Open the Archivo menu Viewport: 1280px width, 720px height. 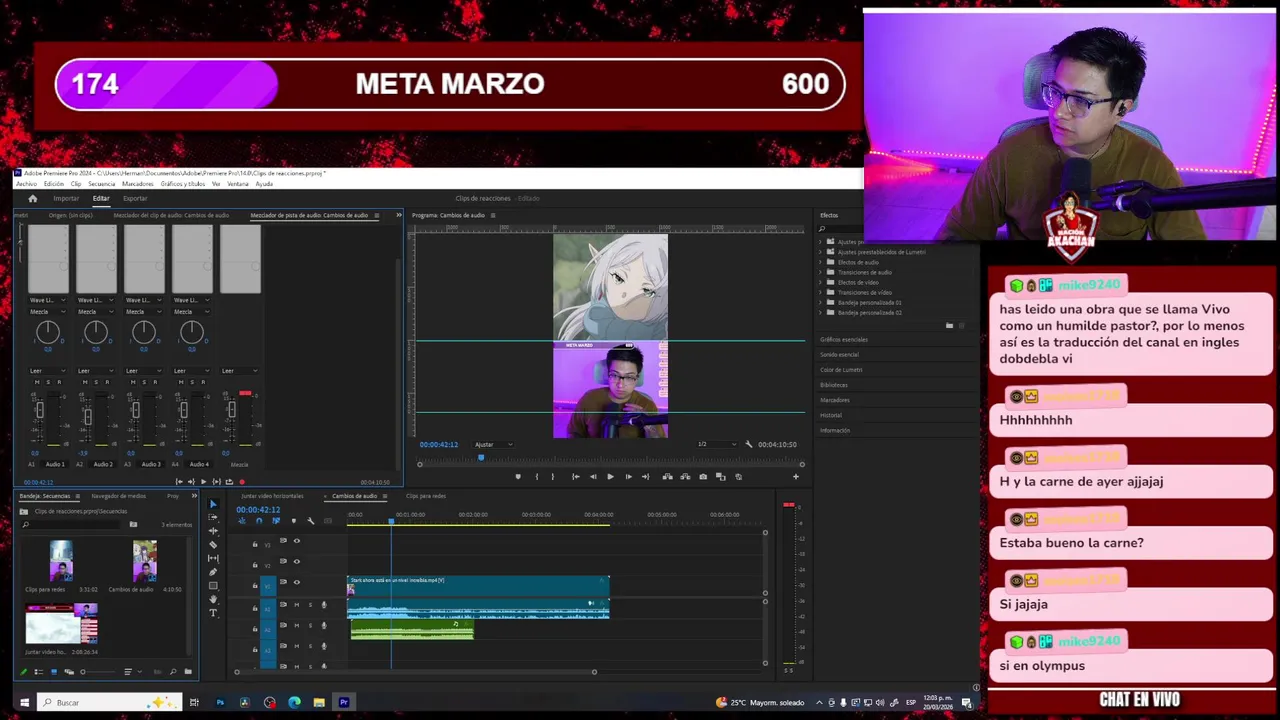26,184
